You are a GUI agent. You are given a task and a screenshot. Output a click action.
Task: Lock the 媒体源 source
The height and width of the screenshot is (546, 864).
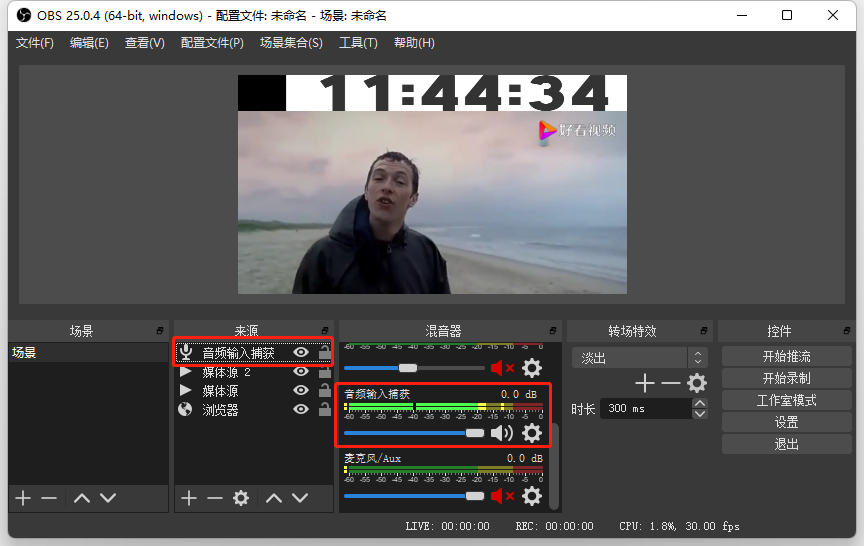(324, 391)
